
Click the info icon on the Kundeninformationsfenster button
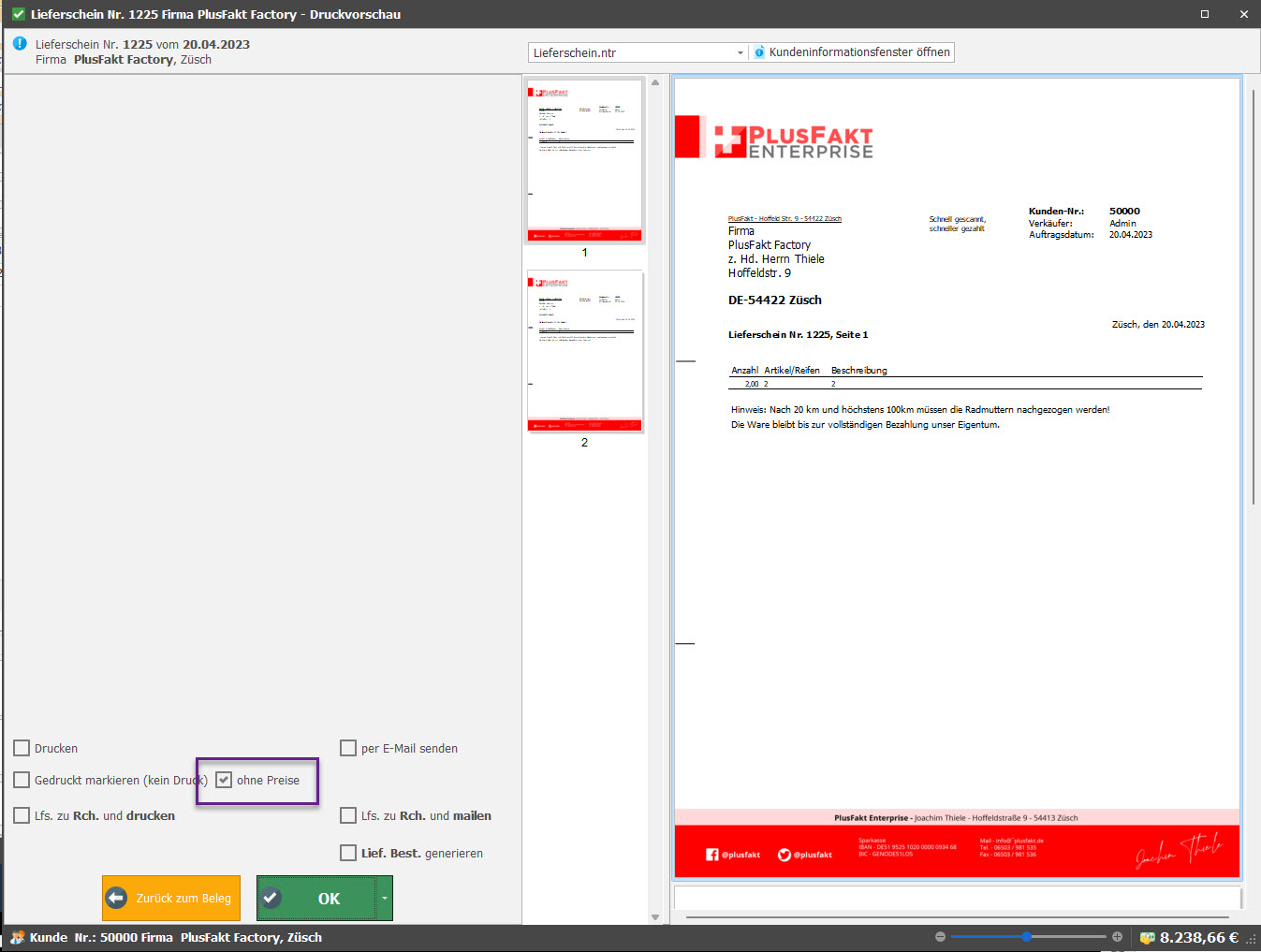coord(759,52)
